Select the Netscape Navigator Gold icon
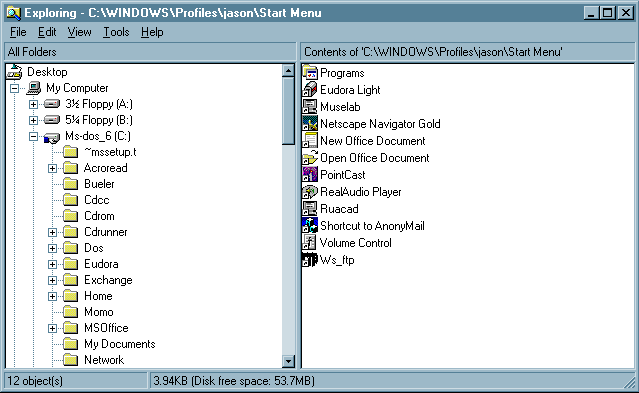Screen dimensions: 639x393 310,124
